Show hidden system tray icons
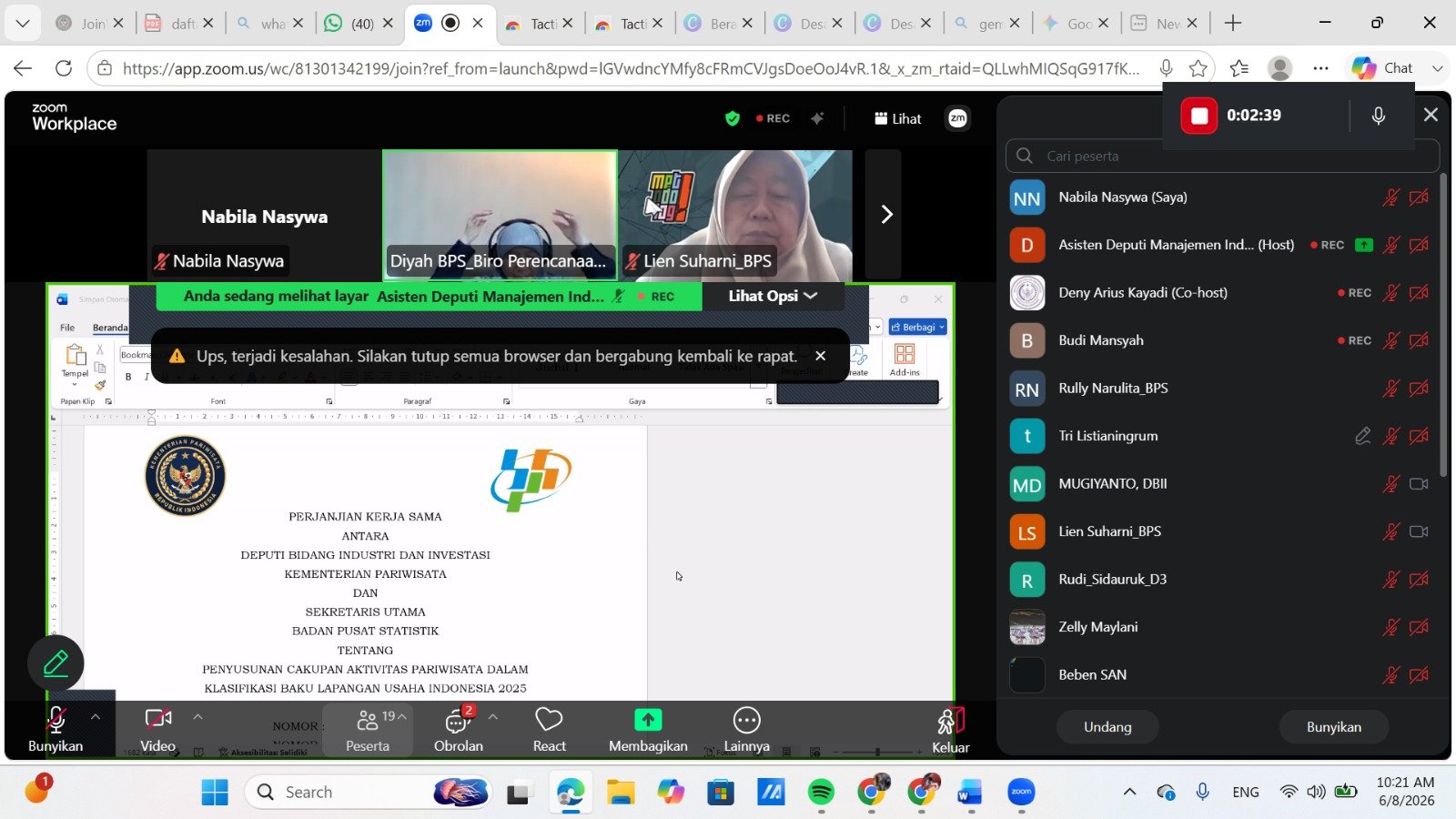Viewport: 1456px width, 819px height. pos(1129,792)
